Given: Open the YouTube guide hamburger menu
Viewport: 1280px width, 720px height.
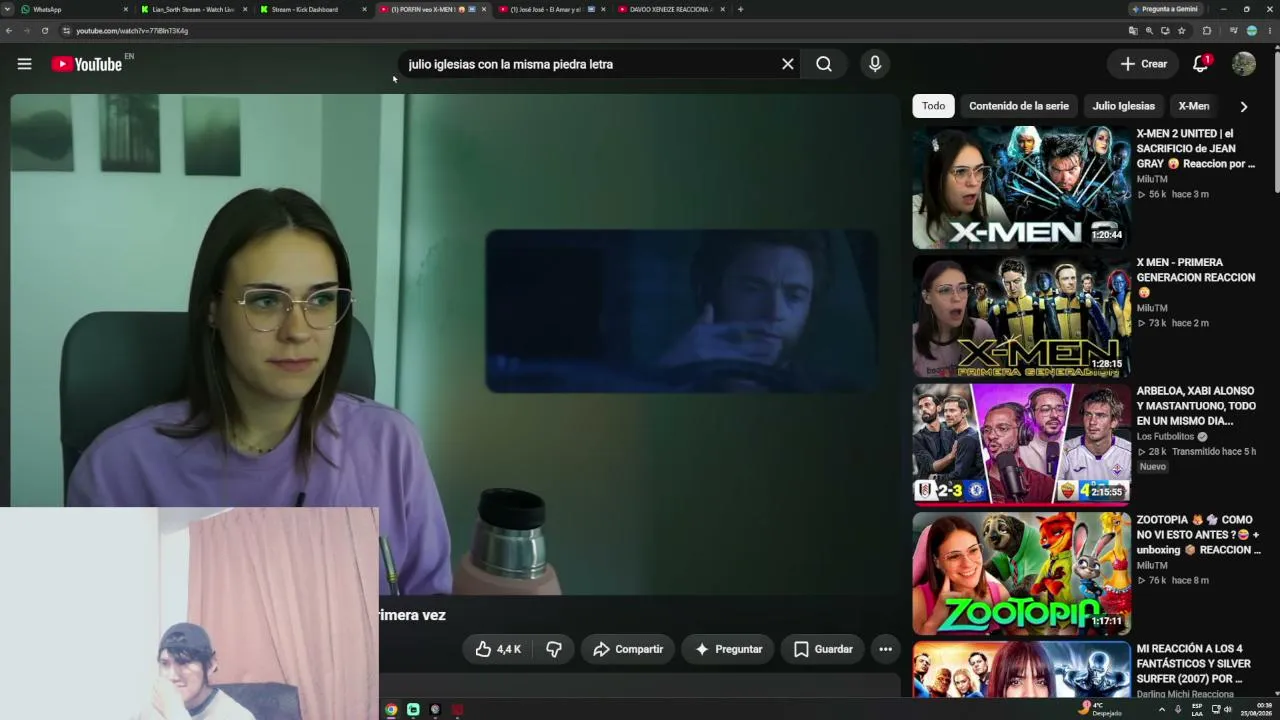Looking at the screenshot, I should coord(25,64).
